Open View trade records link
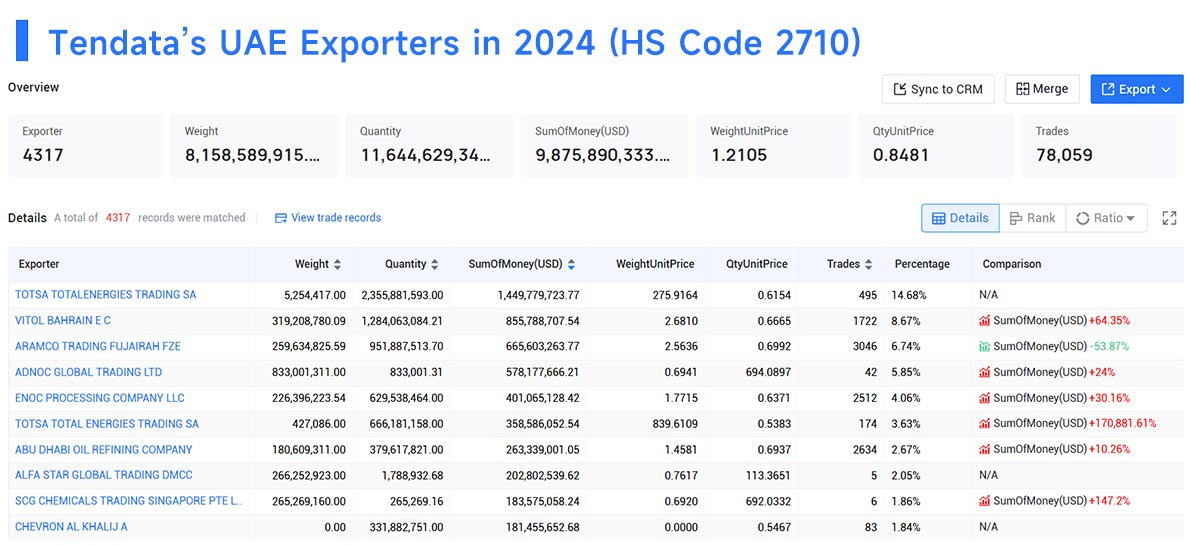This screenshot has height=545, width=1190. point(328,218)
